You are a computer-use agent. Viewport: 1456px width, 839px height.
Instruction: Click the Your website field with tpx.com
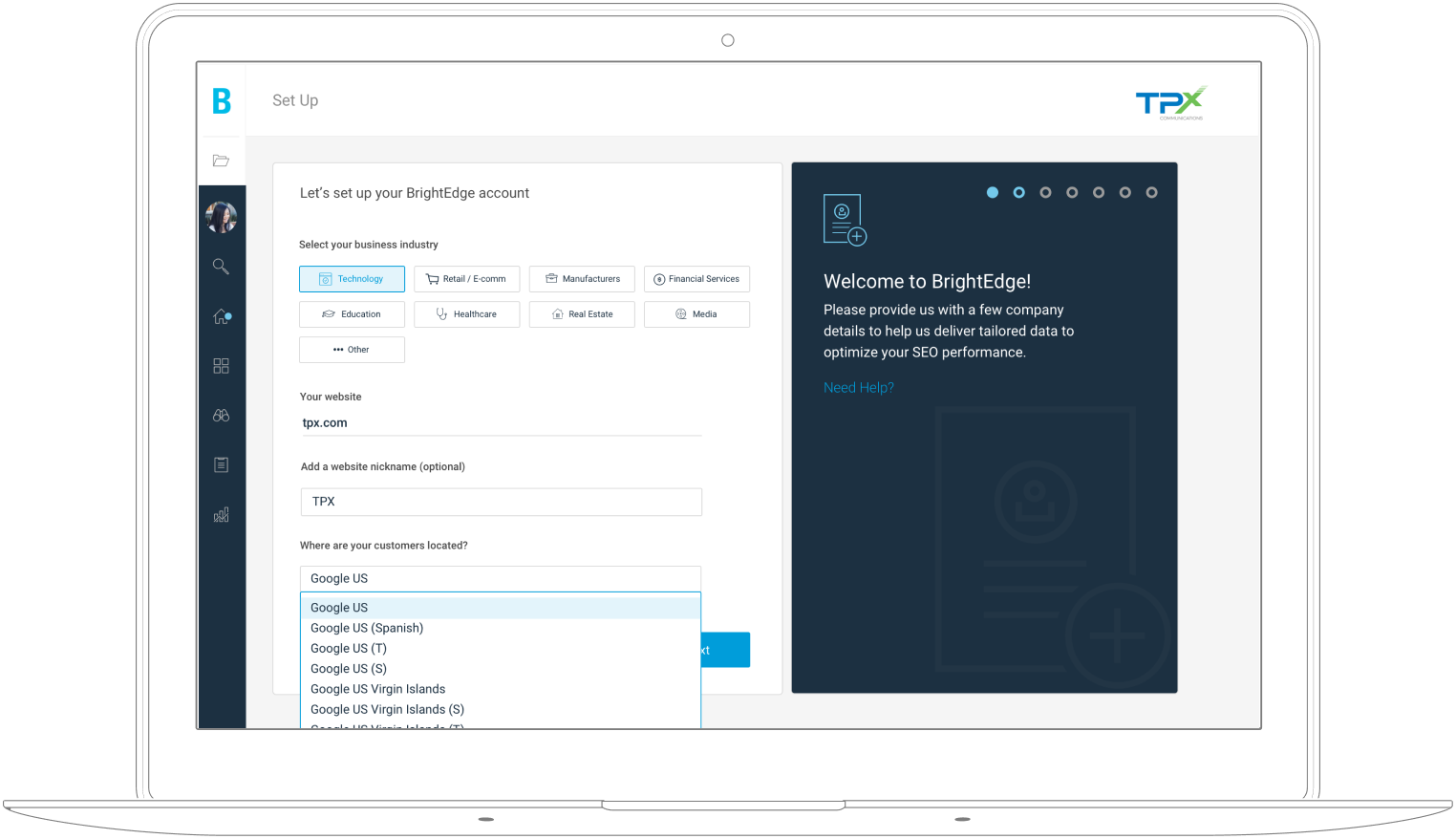pyautogui.click(x=501, y=423)
